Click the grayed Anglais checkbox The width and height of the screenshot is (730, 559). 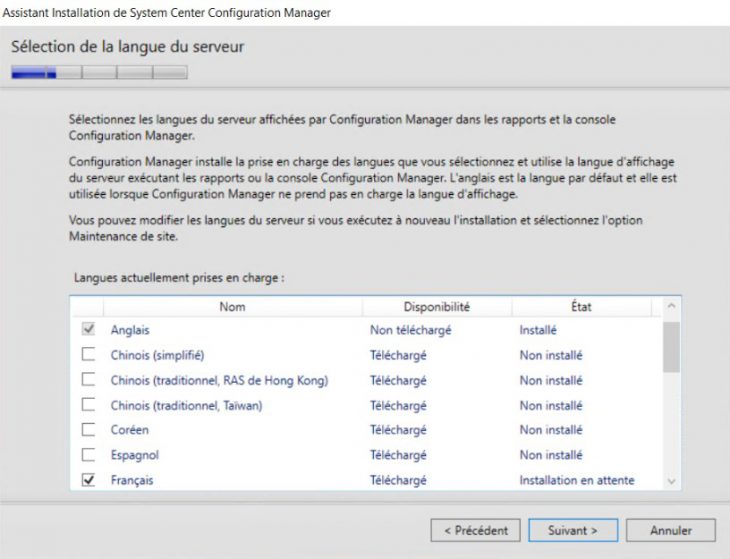pos(89,330)
